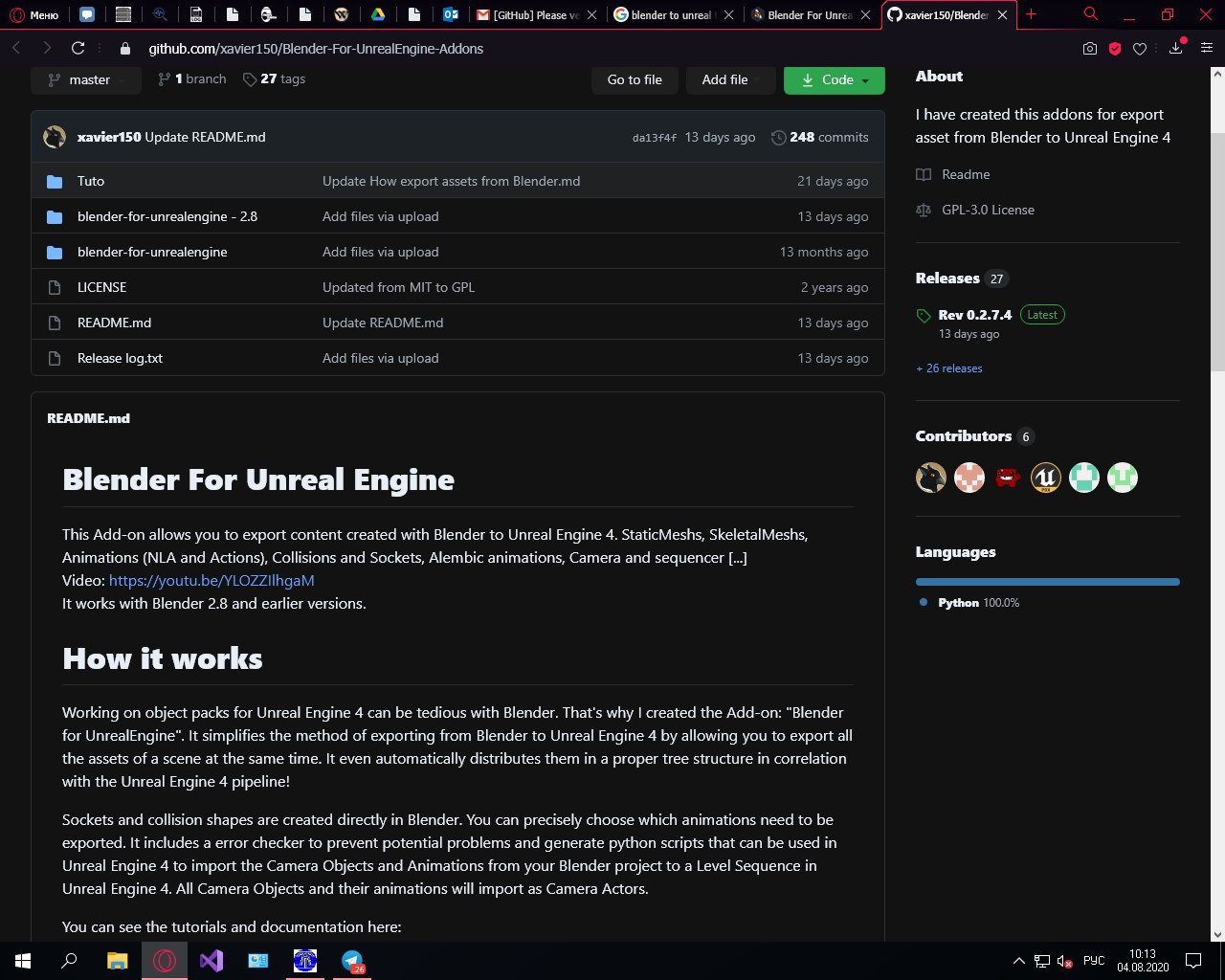The height and width of the screenshot is (980, 1225).
Task: View the 1 branch link
Action: click(x=192, y=78)
